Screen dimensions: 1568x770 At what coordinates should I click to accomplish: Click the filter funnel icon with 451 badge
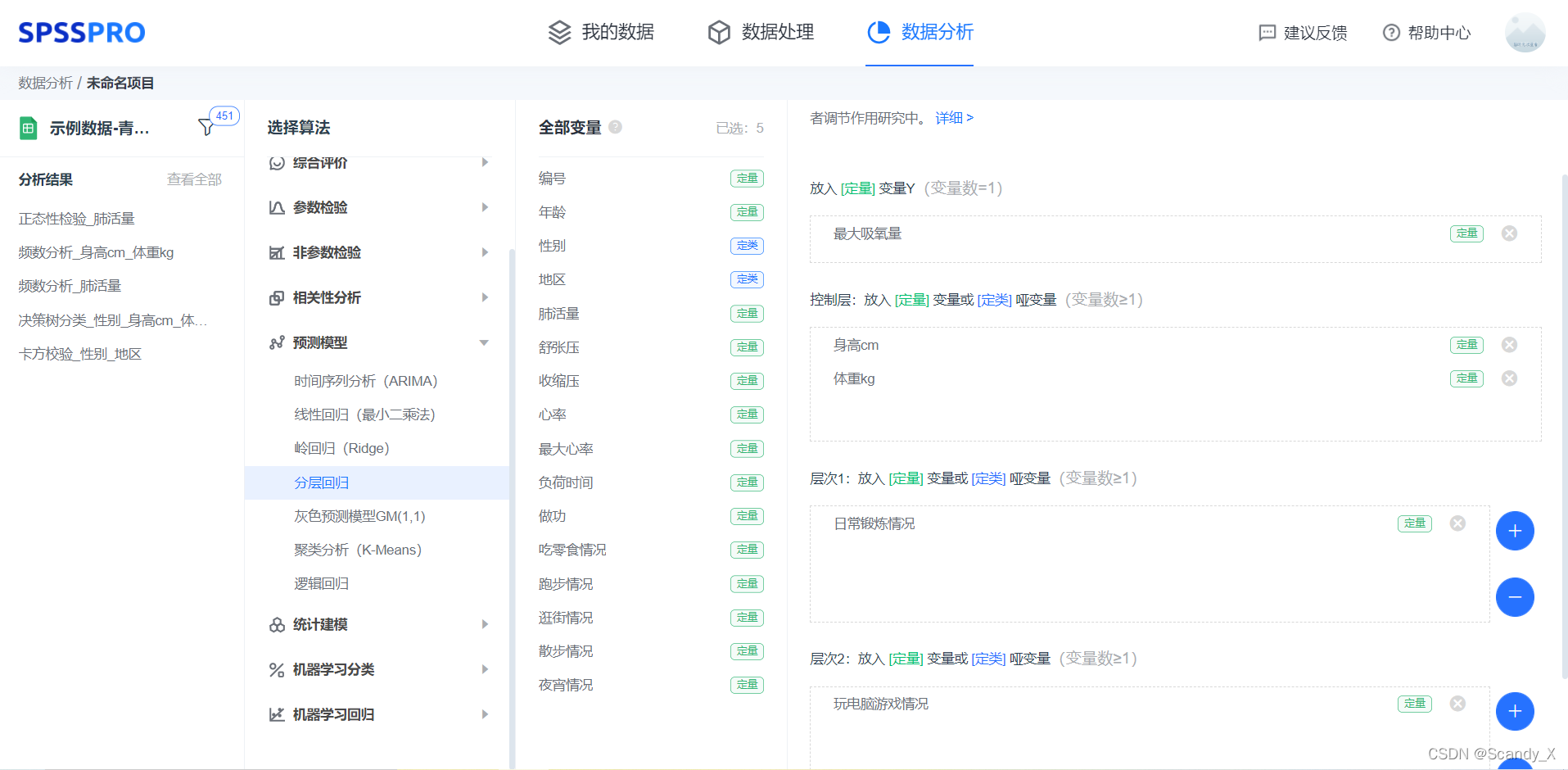(206, 127)
